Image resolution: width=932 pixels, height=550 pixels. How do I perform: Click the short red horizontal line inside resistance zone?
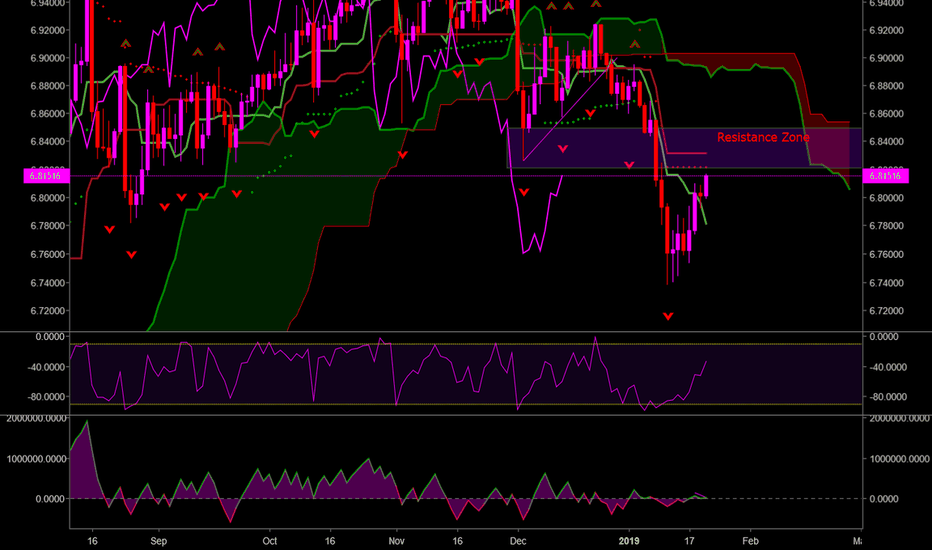(687, 153)
